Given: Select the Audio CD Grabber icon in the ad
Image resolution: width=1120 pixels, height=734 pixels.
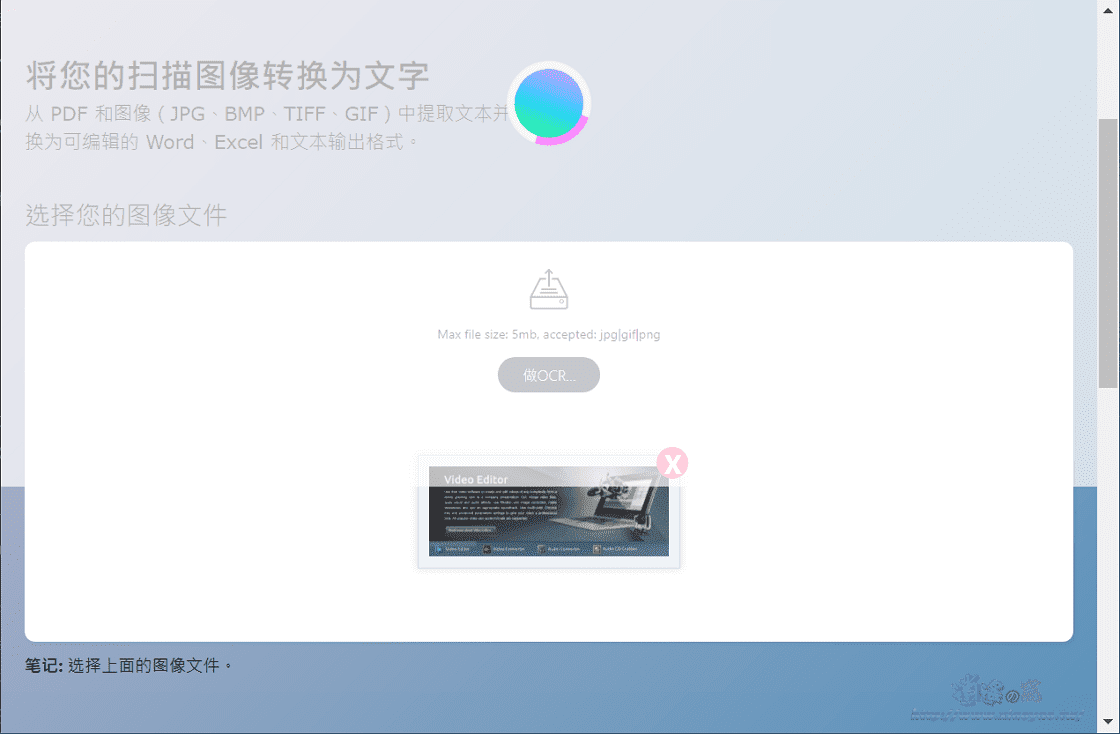Looking at the screenshot, I should [598, 549].
